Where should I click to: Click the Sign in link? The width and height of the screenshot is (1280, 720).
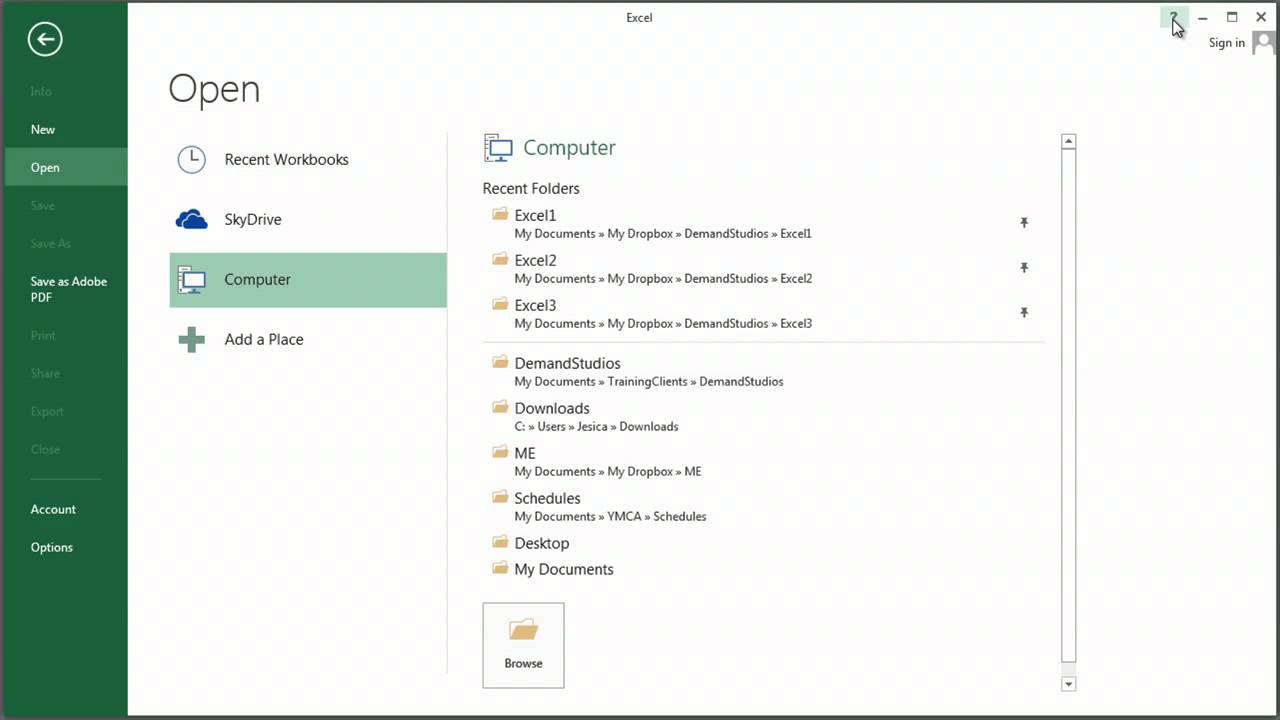click(x=1226, y=43)
